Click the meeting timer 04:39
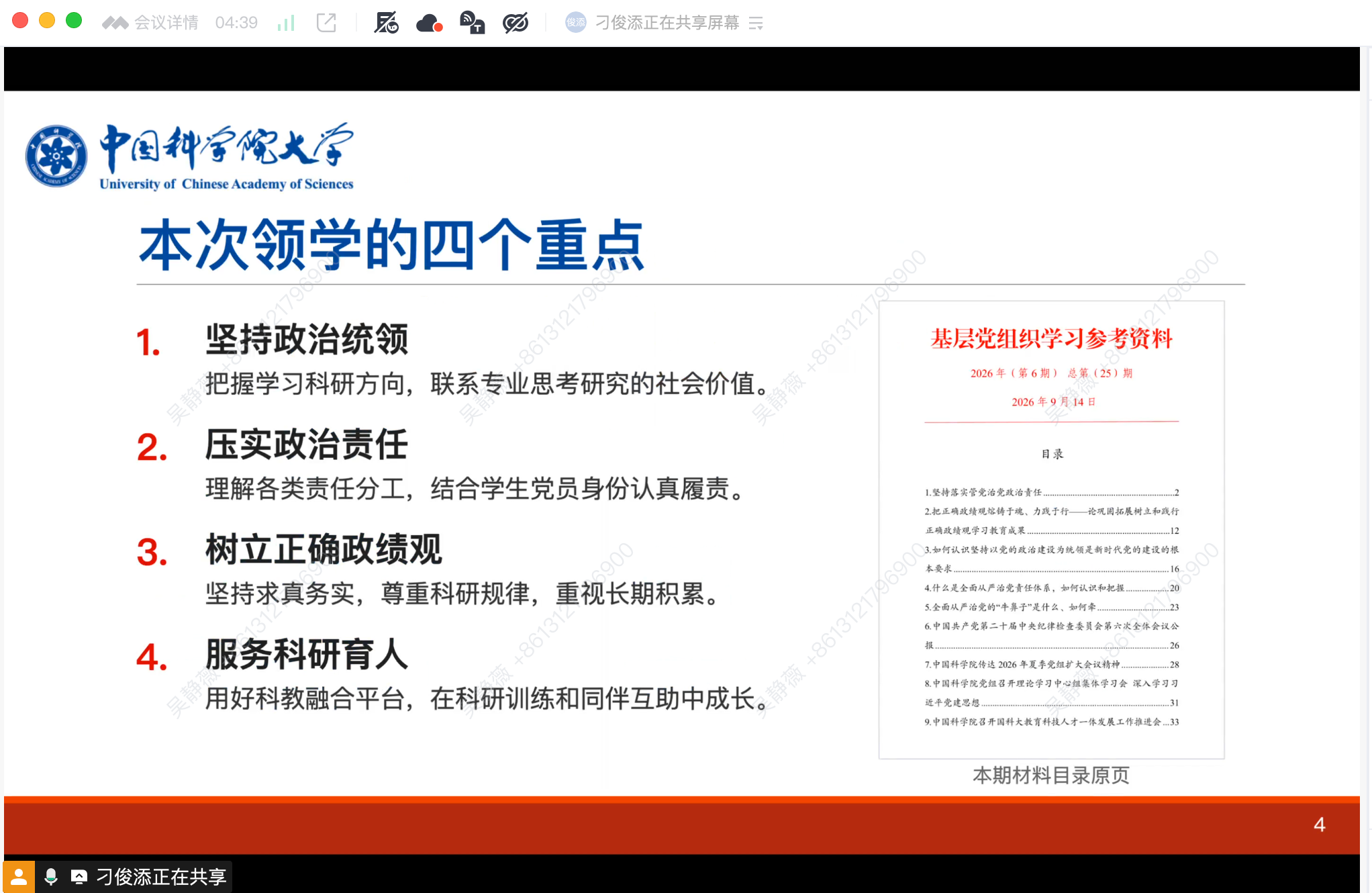 [x=236, y=23]
